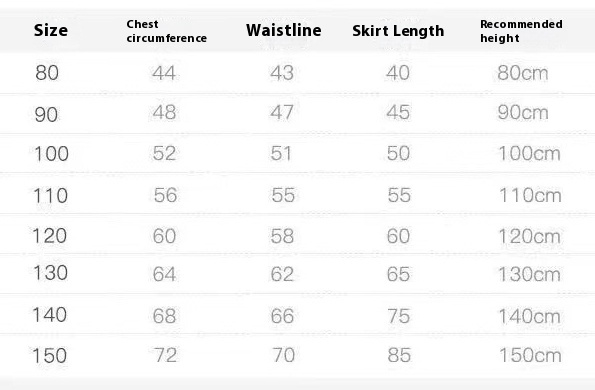The width and height of the screenshot is (595, 390).
Task: Select chest circumference value 72
Action: coord(165,355)
